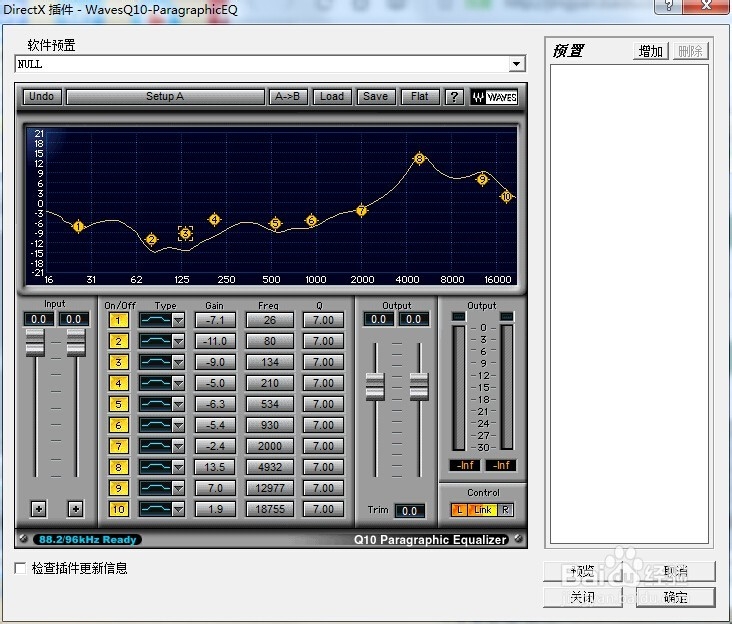Click the right input fader handle
732x624 pixels.
pos(76,343)
